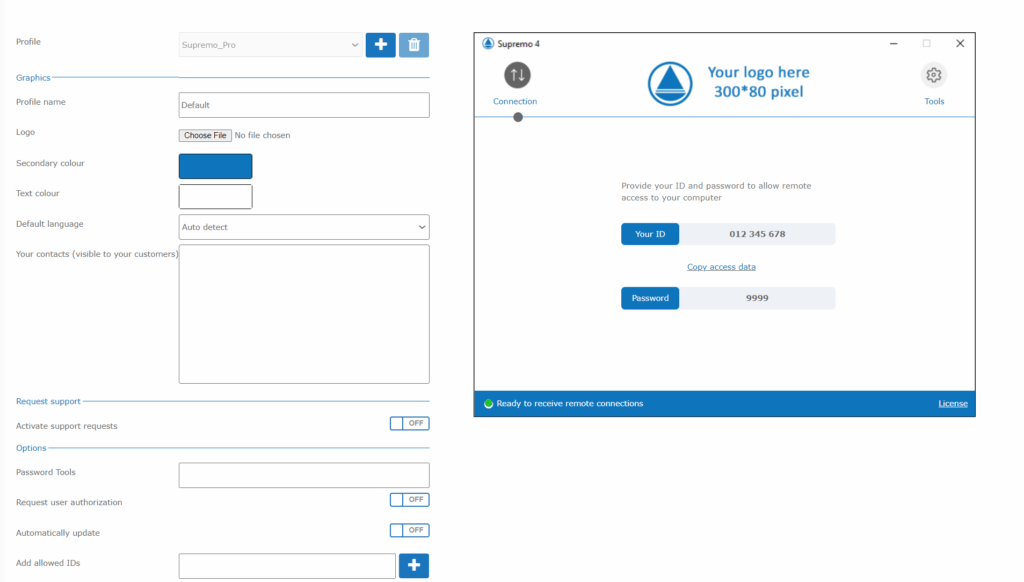The height and width of the screenshot is (582, 1024).
Task: Click Supremo 4 title bar app icon
Action: tap(488, 44)
